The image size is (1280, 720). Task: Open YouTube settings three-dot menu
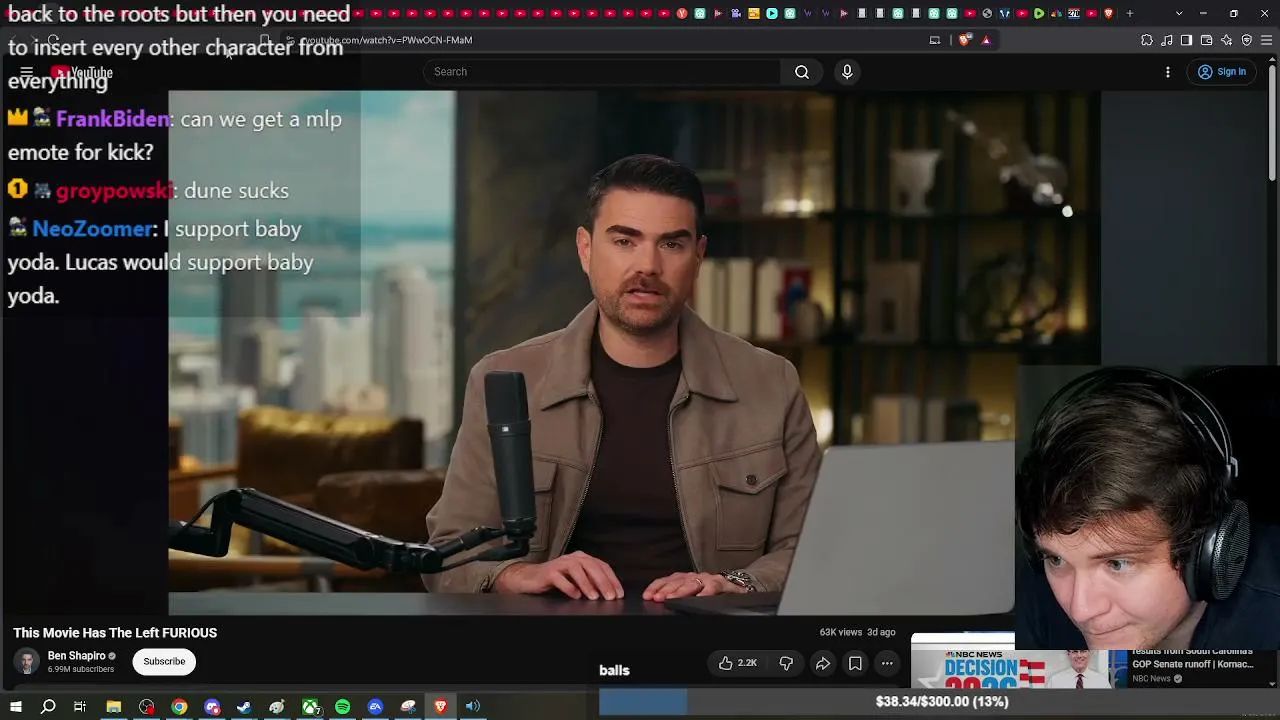[x=1168, y=72]
